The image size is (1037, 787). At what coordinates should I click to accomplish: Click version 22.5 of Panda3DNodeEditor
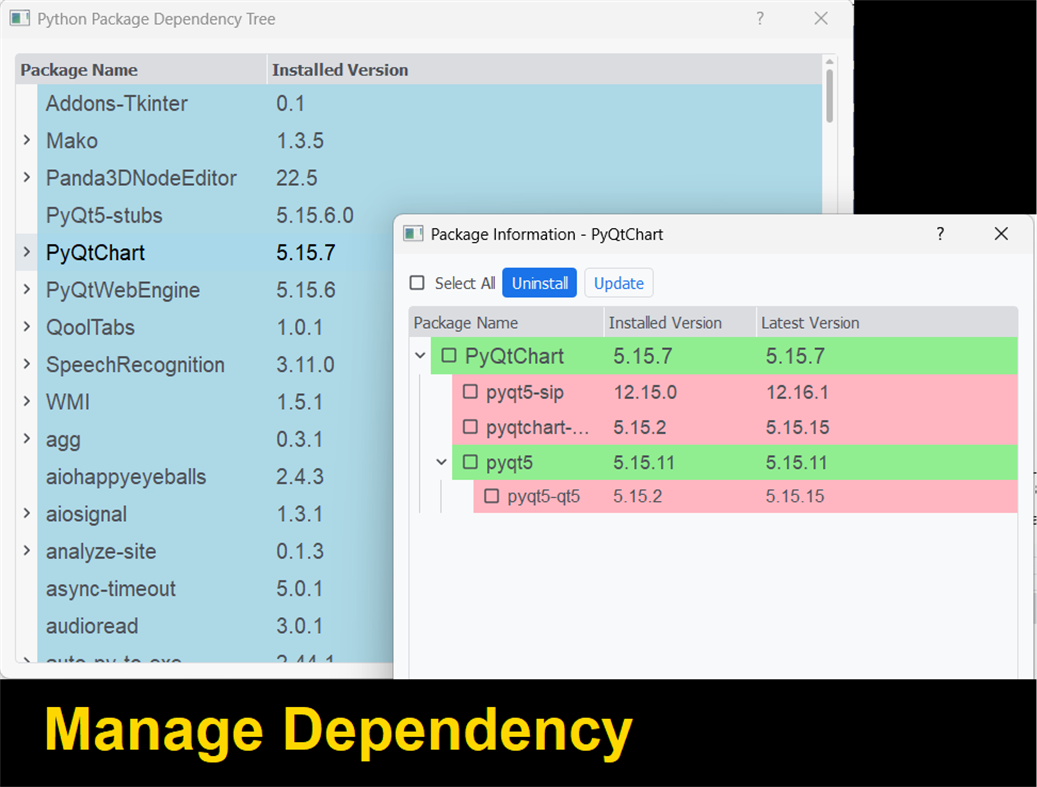pos(296,178)
